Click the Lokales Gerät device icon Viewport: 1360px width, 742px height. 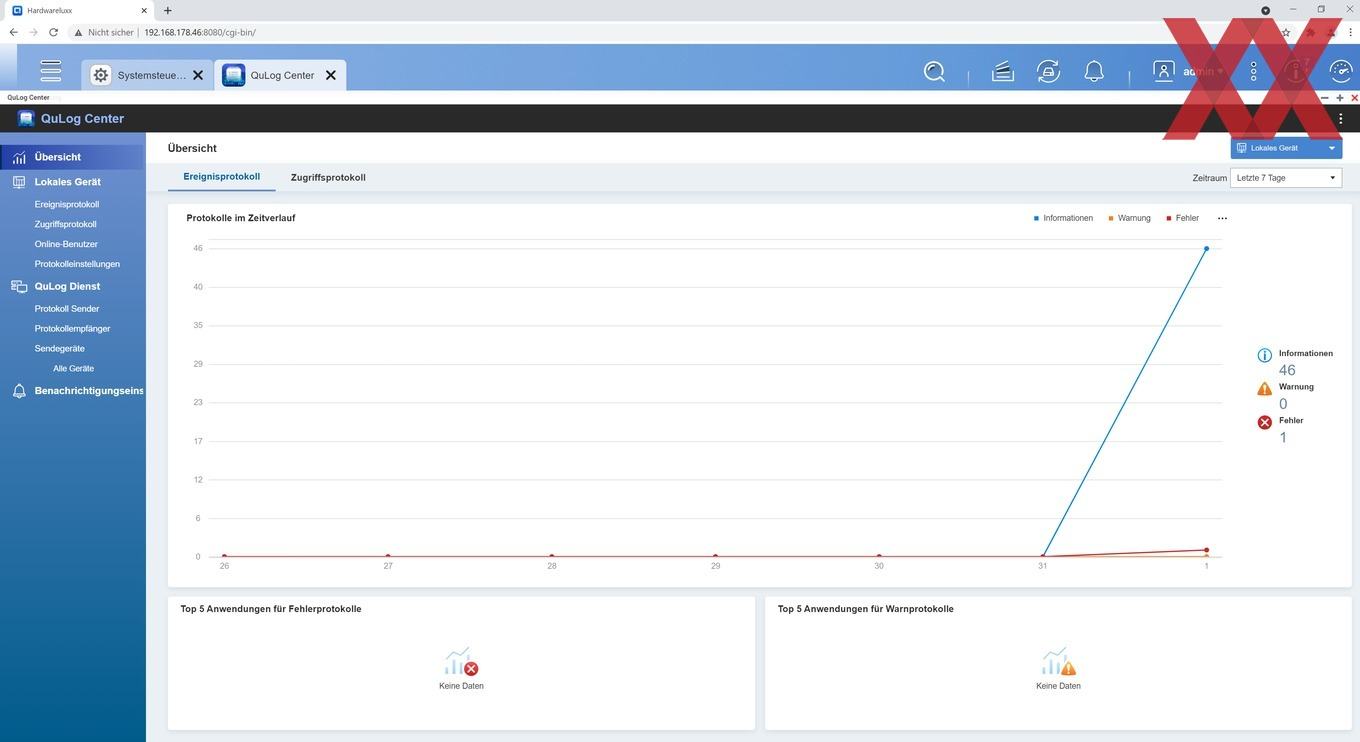[19, 182]
